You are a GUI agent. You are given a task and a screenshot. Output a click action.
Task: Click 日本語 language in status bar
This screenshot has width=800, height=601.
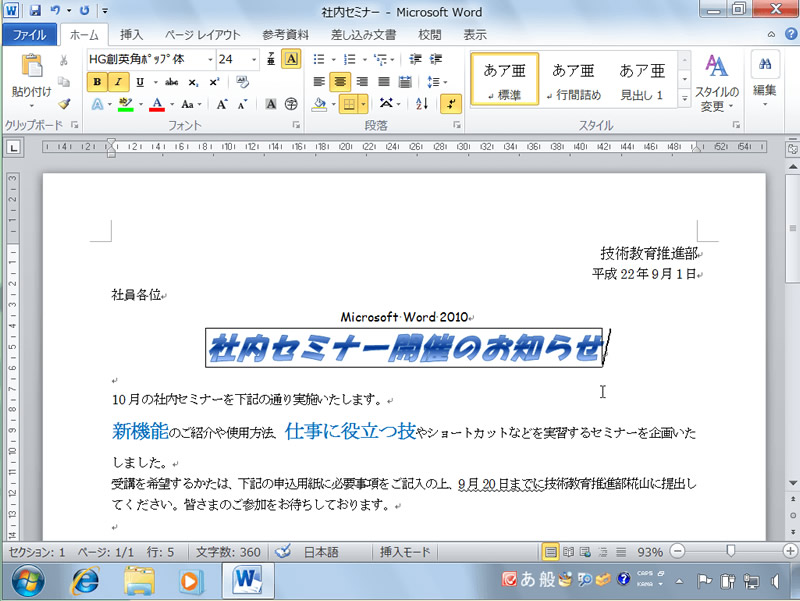tap(321, 552)
